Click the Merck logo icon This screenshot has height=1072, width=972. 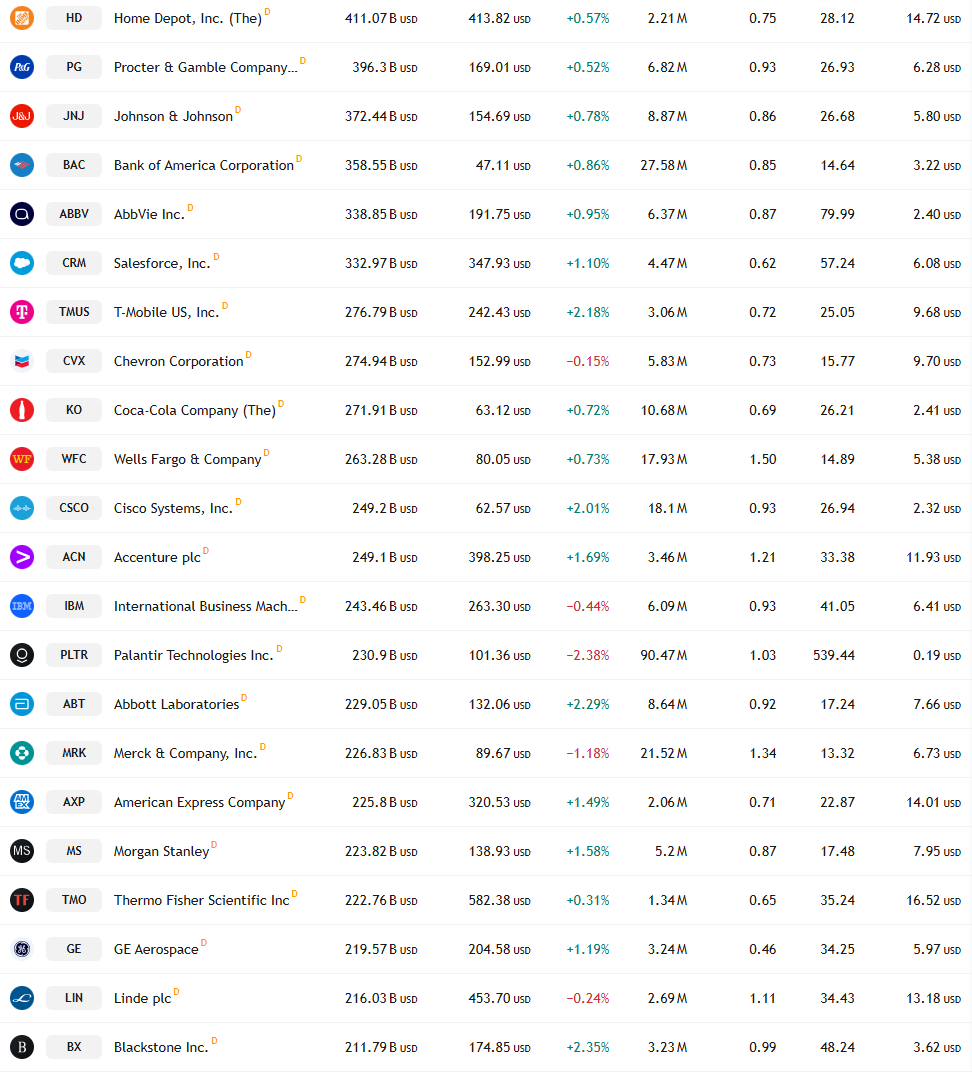point(22,753)
